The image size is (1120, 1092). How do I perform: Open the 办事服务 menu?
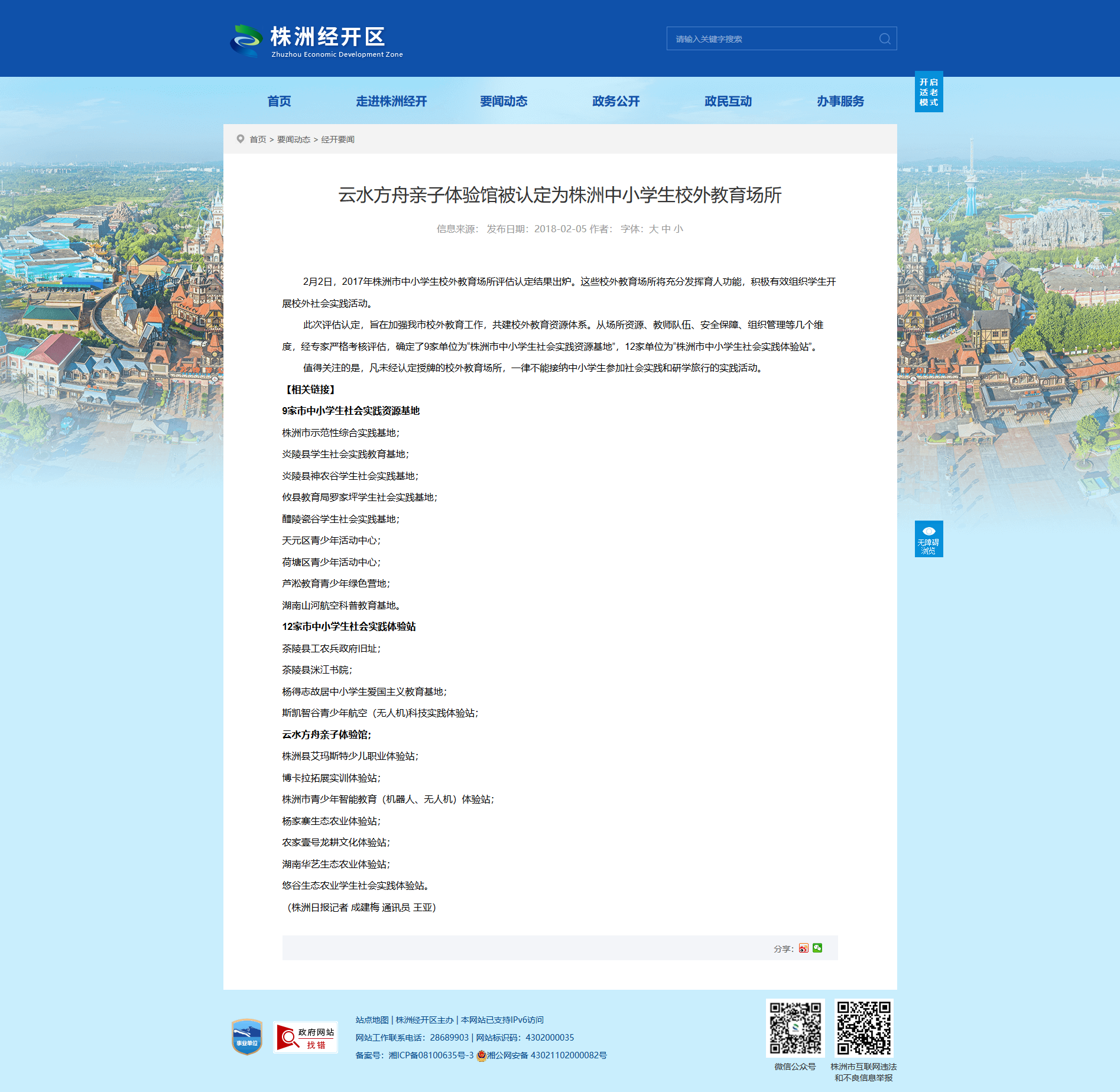pos(840,101)
